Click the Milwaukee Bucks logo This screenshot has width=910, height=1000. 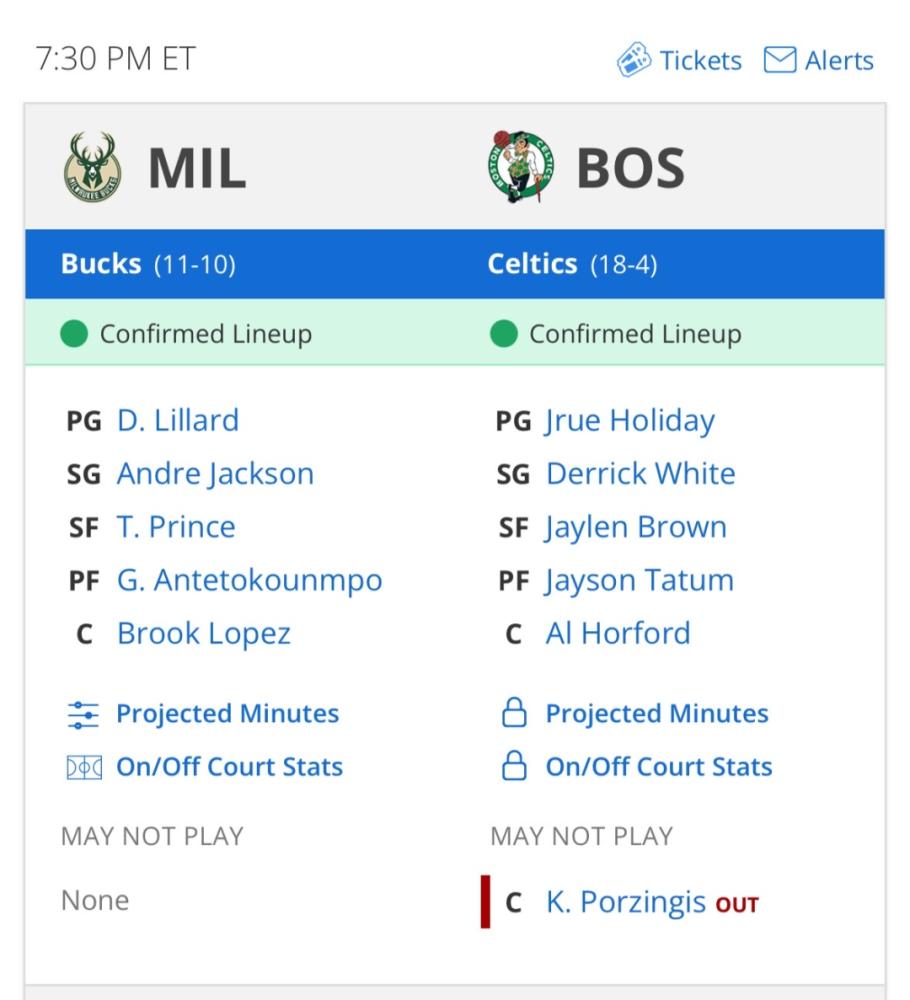click(92, 167)
